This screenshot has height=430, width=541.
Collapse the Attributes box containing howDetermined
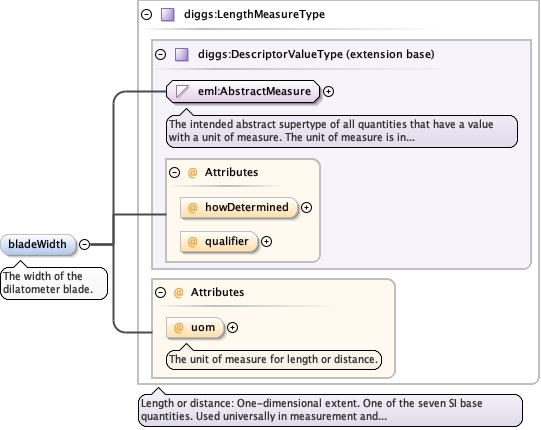(175, 172)
